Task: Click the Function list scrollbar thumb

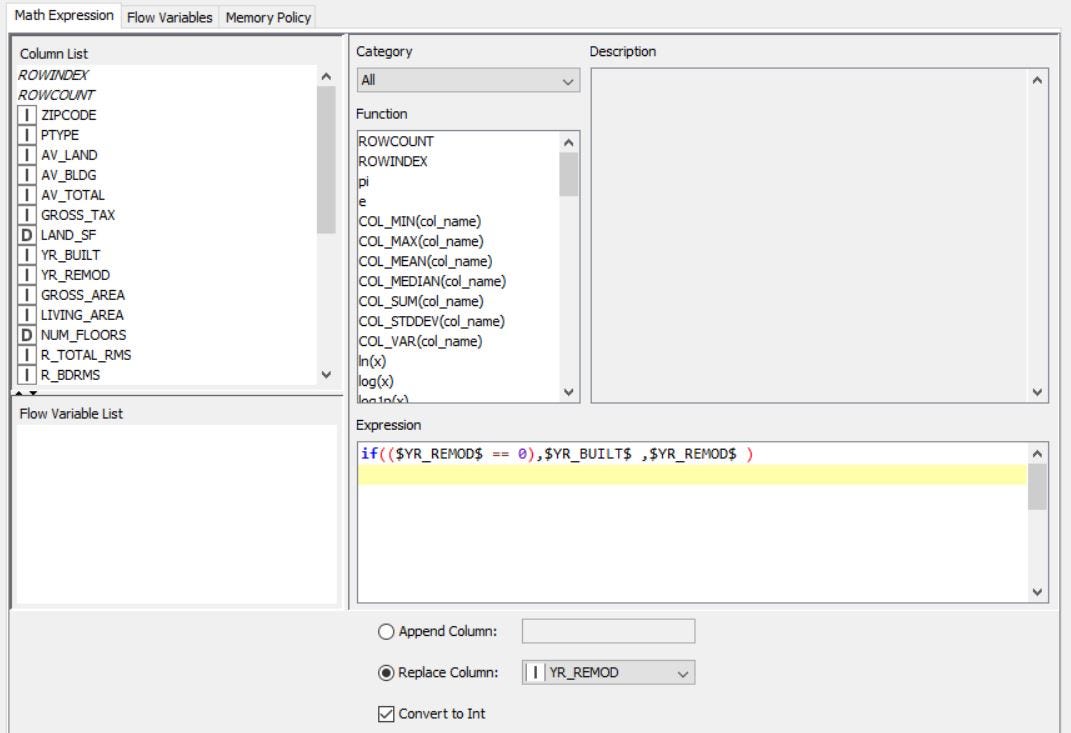Action: 568,174
